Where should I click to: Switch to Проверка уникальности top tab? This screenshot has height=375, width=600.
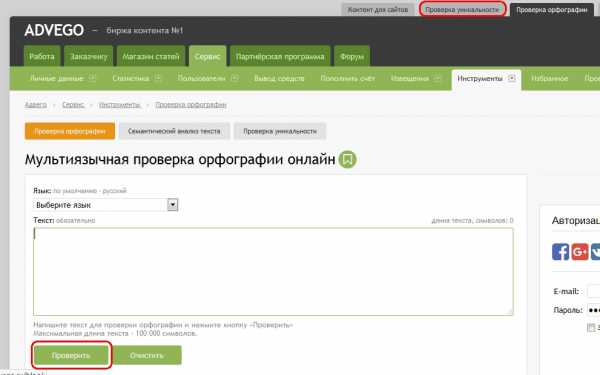click(462, 10)
